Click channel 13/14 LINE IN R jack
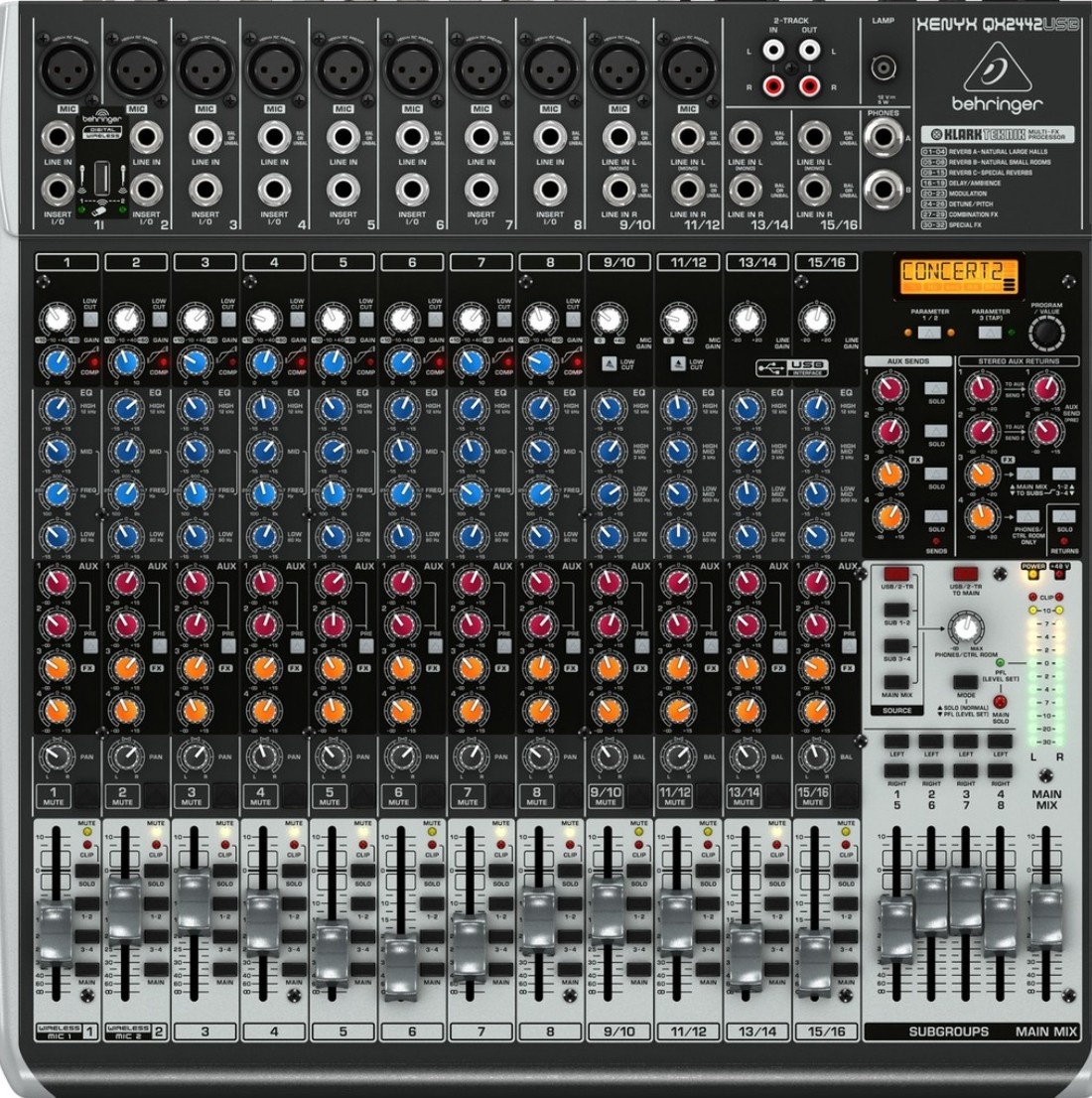The image size is (1092, 1098). click(746, 189)
